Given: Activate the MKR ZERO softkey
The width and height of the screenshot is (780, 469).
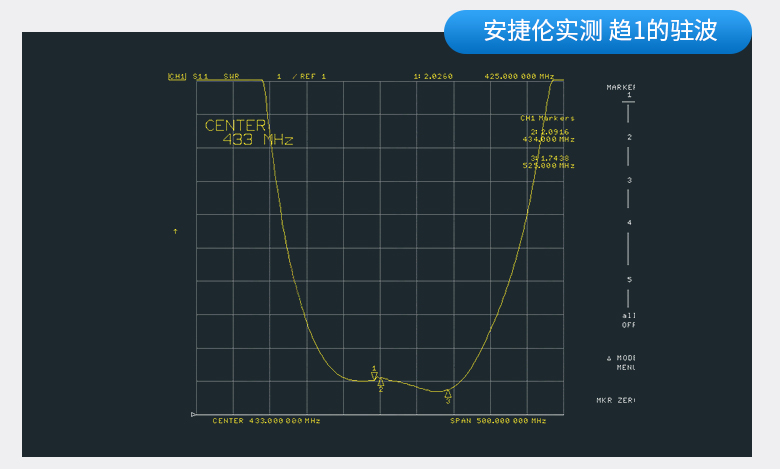Looking at the screenshot, I should pyautogui.click(x=616, y=400).
